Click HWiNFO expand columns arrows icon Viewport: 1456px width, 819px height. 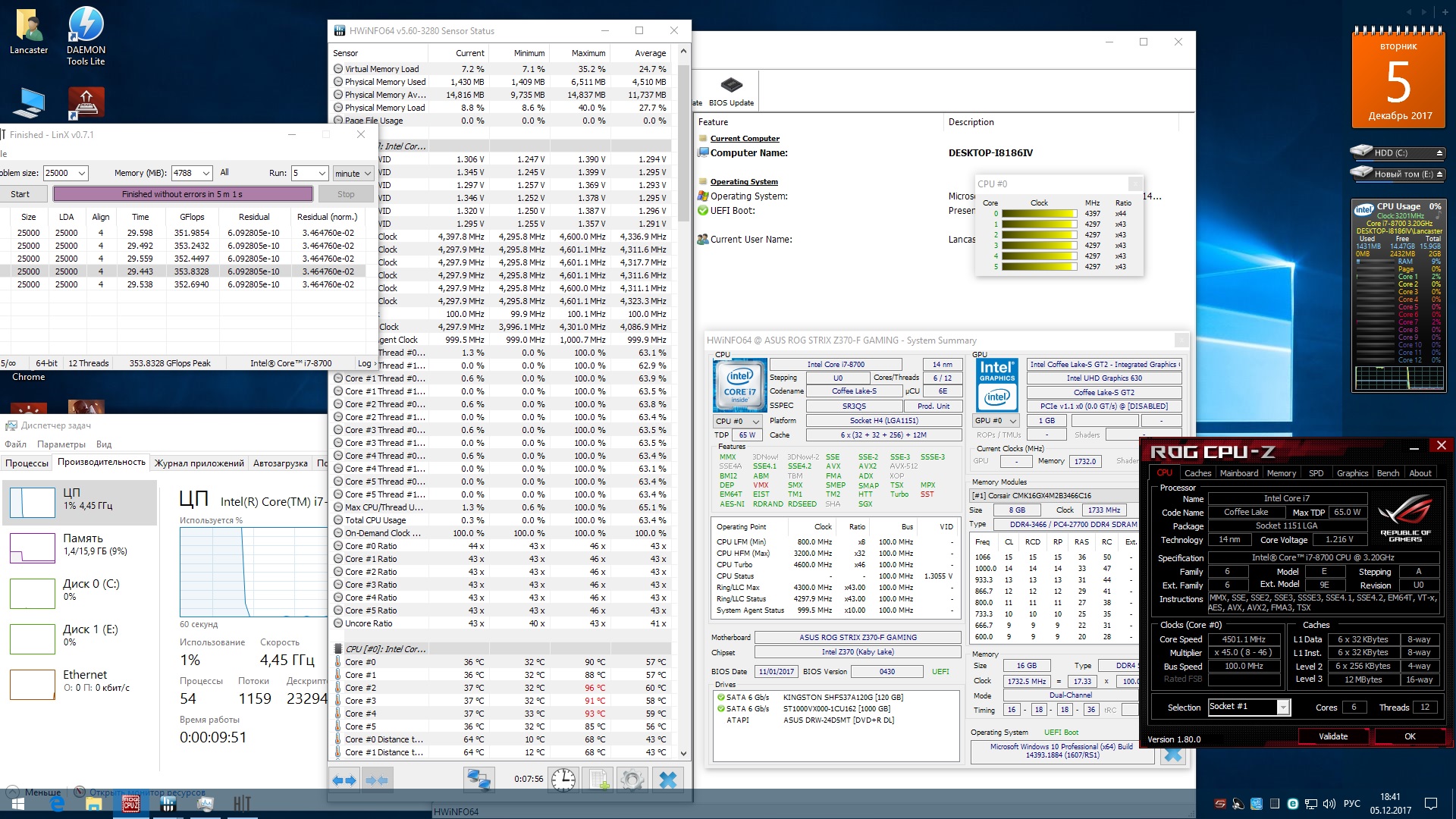[344, 780]
